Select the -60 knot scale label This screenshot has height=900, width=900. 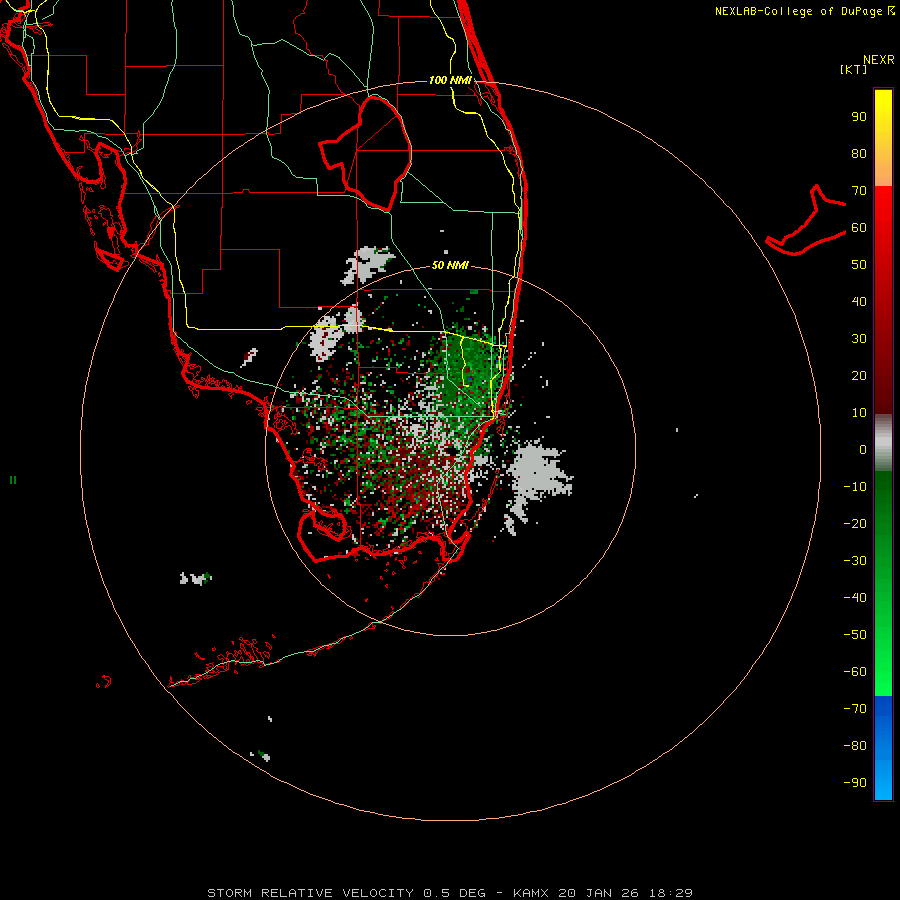pos(855,672)
